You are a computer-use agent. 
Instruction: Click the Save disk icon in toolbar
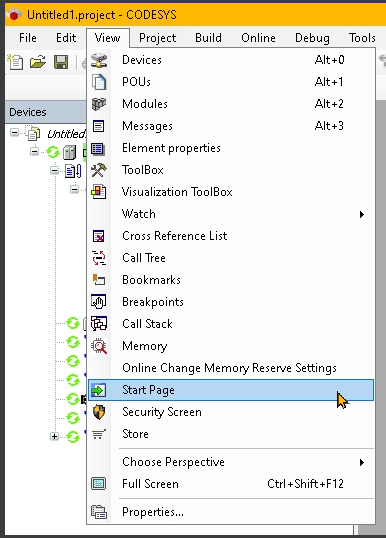tap(61, 62)
